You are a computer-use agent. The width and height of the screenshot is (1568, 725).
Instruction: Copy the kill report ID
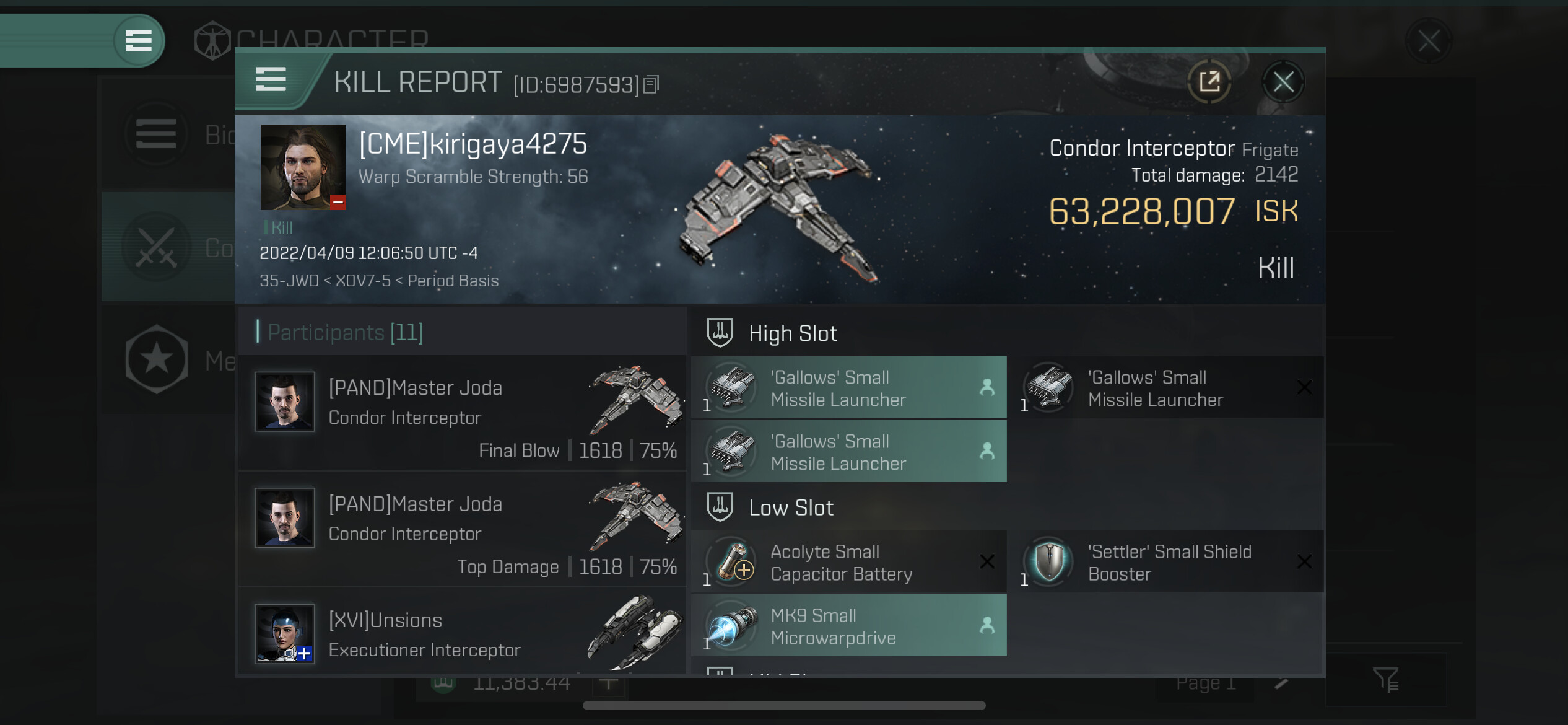(651, 84)
